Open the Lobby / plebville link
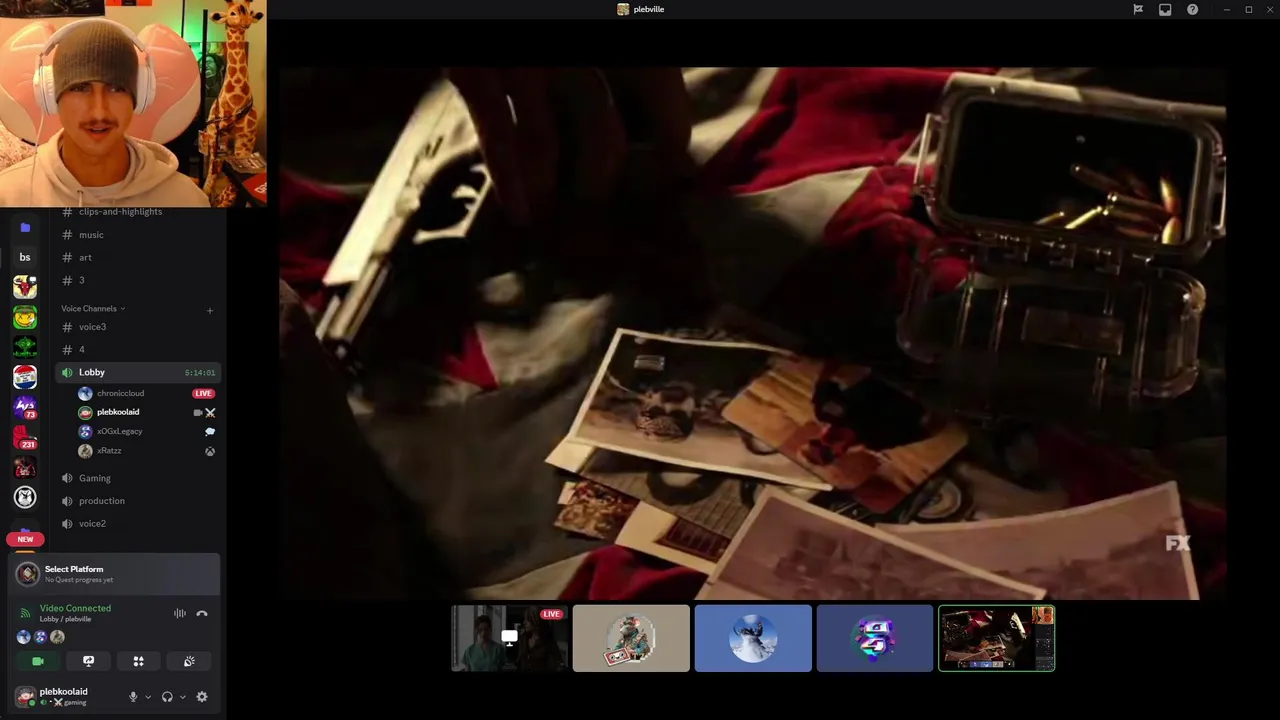The width and height of the screenshot is (1280, 720). pos(65,619)
